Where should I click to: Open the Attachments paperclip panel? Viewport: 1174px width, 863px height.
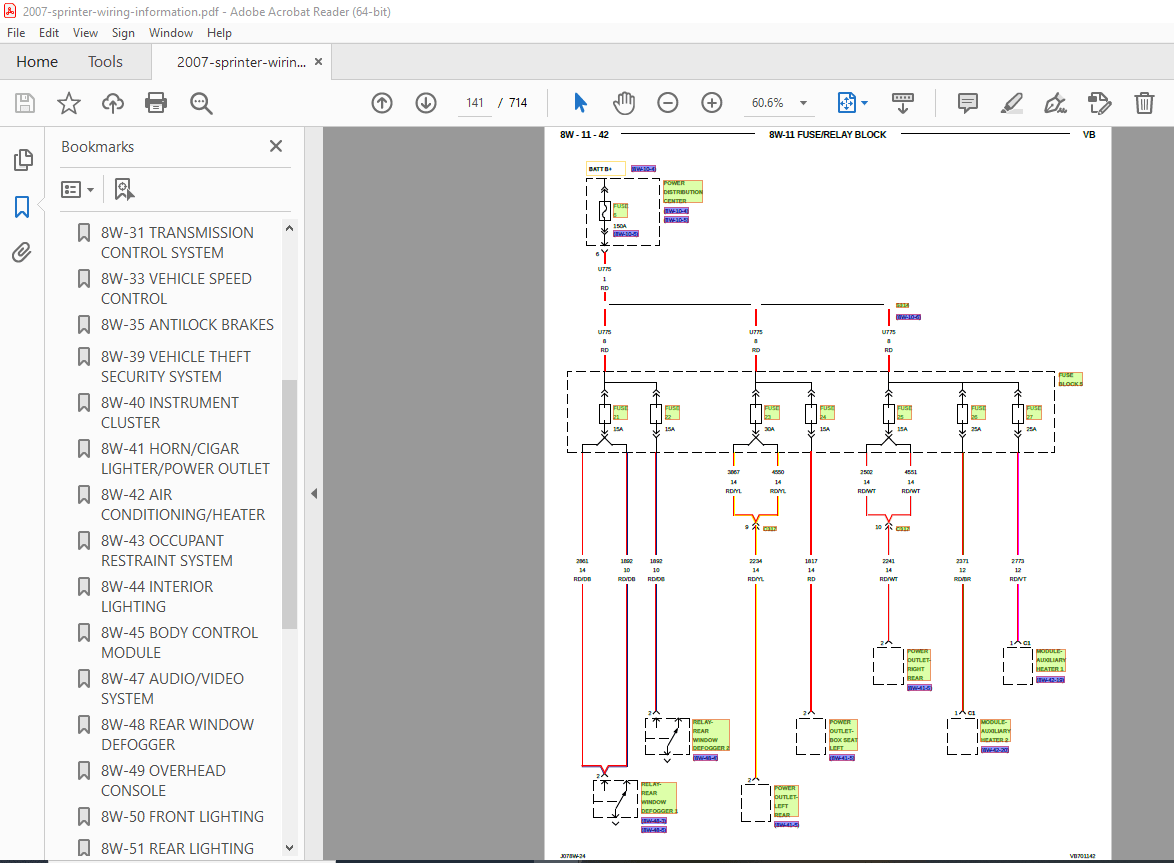pyautogui.click(x=22, y=252)
